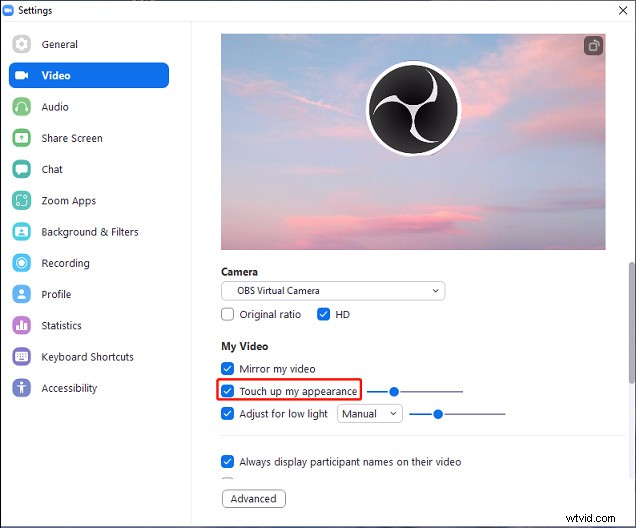
Task: Open Keyboard Shortcuts label
Action: click(x=87, y=357)
